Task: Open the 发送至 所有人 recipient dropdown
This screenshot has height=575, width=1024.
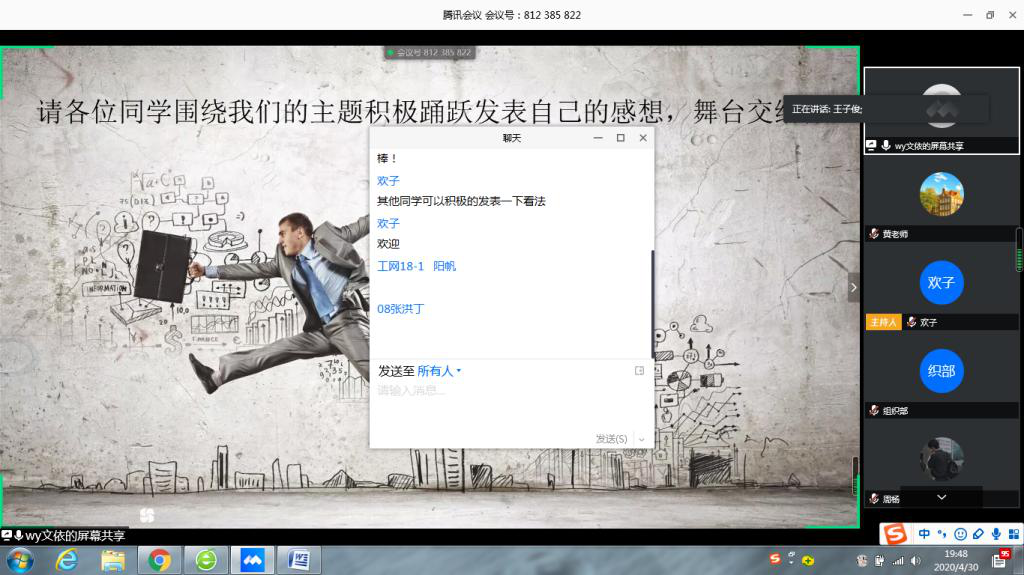Action: [439, 371]
